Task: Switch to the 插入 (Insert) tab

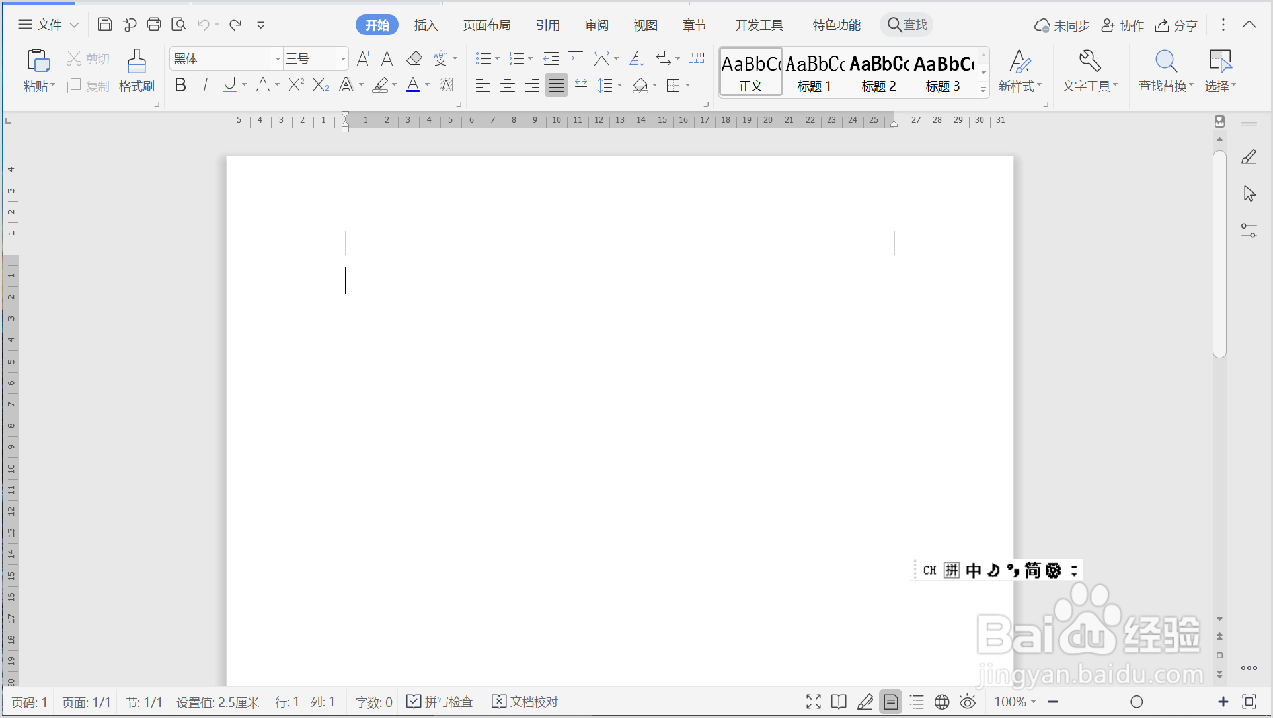Action: coord(426,25)
